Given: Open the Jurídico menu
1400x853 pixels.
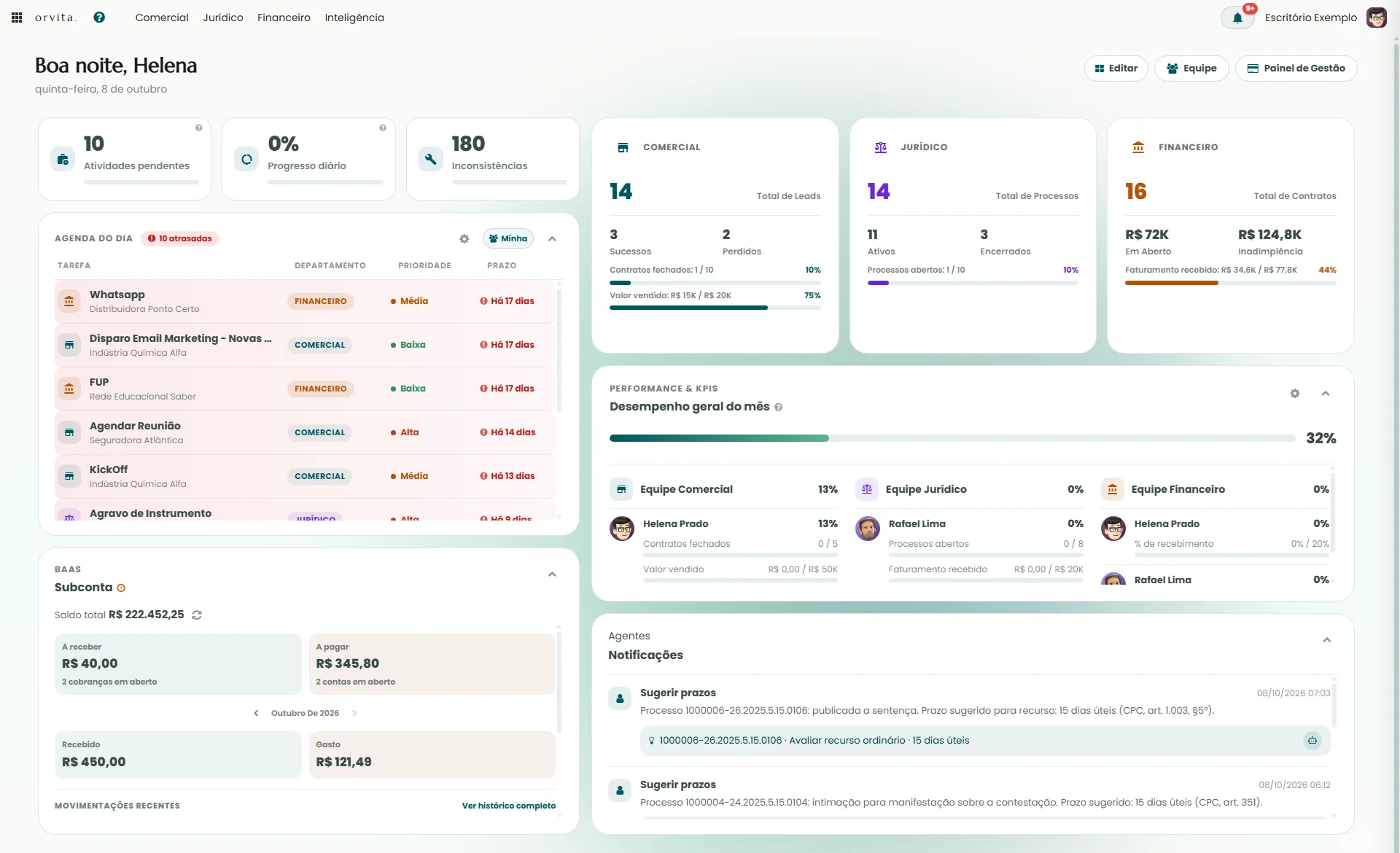Looking at the screenshot, I should pos(223,17).
